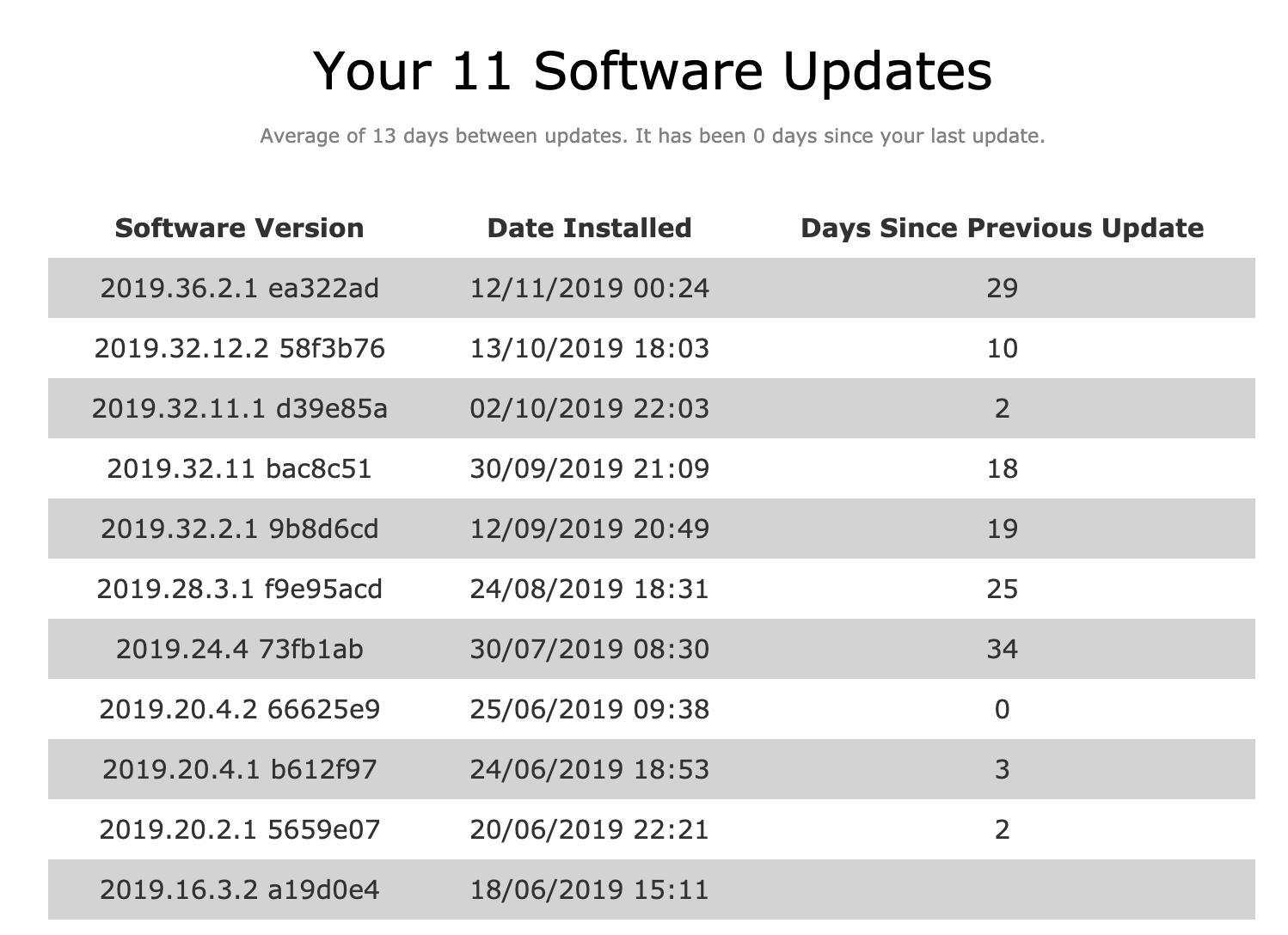Select version 2019.32.2.1 9b8d6cd

point(239,529)
